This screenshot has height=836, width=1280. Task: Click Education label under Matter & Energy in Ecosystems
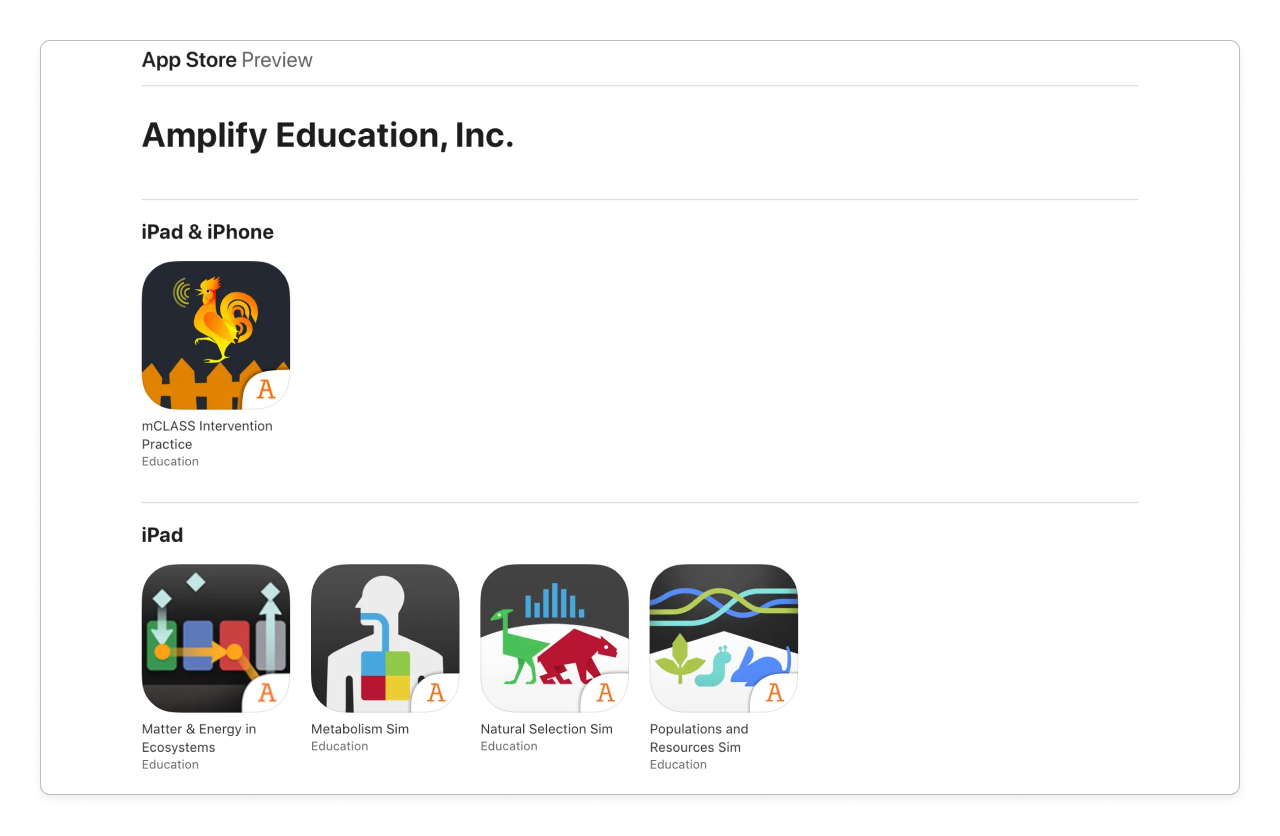(x=170, y=765)
